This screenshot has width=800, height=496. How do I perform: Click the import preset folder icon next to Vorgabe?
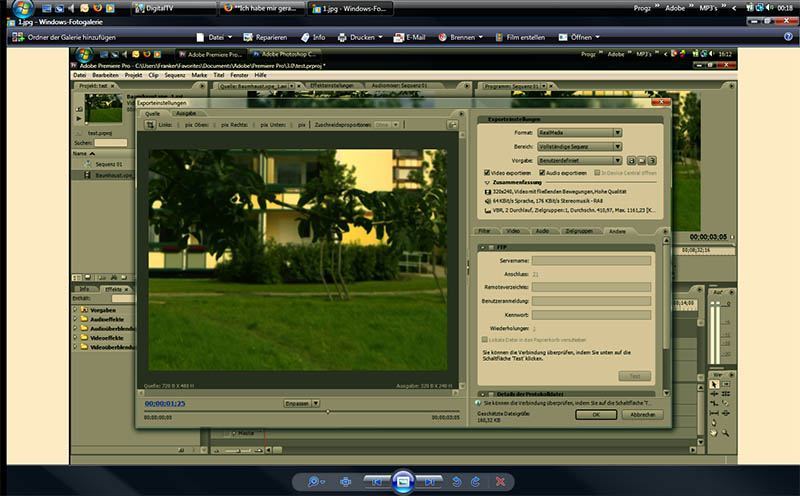pos(641,160)
